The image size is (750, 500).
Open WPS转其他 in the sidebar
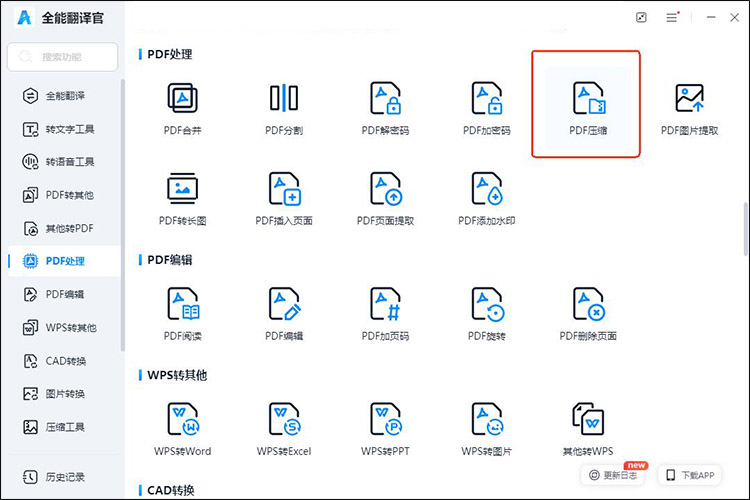coord(64,328)
